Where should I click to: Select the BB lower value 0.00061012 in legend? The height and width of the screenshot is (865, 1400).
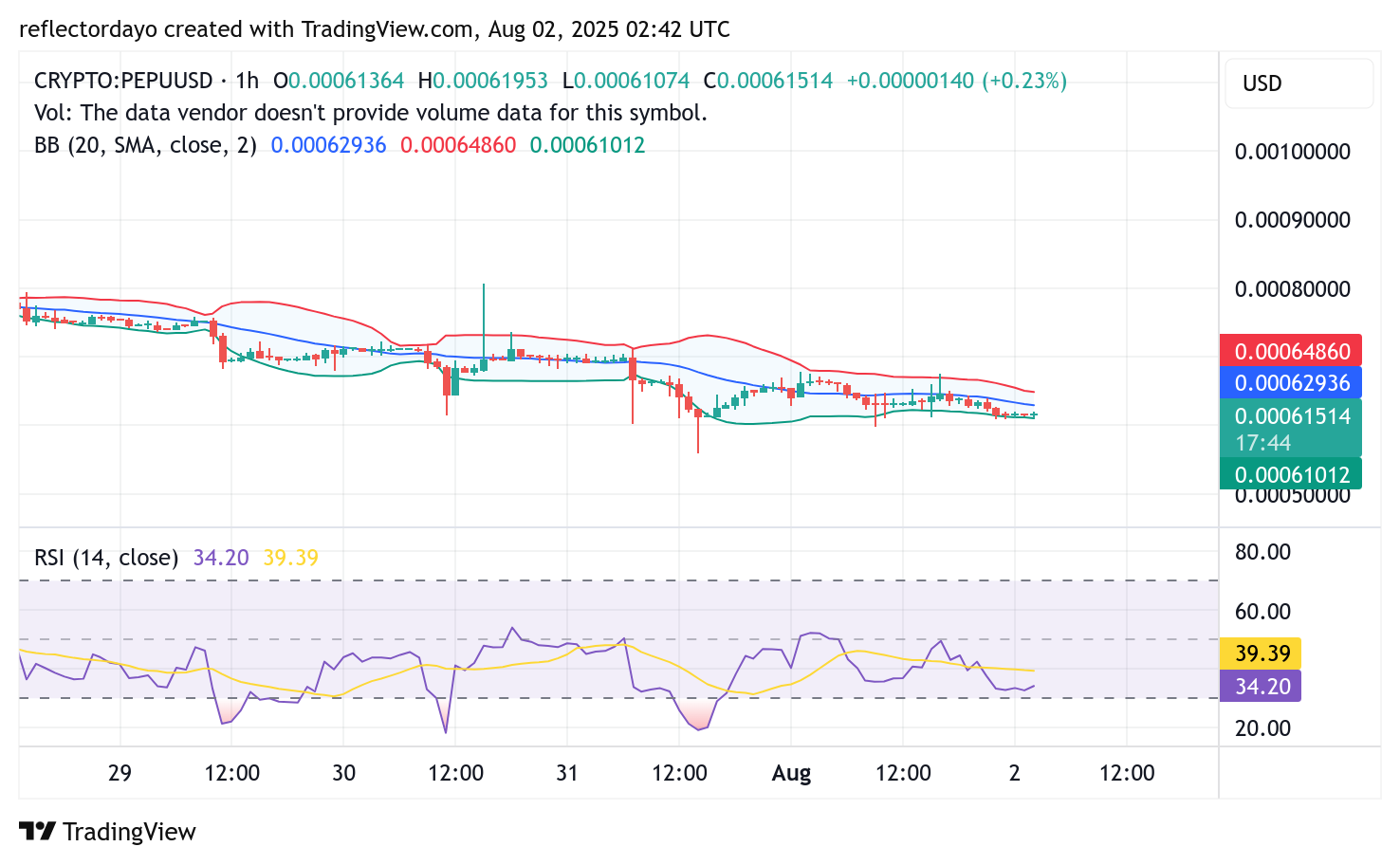pos(587,145)
